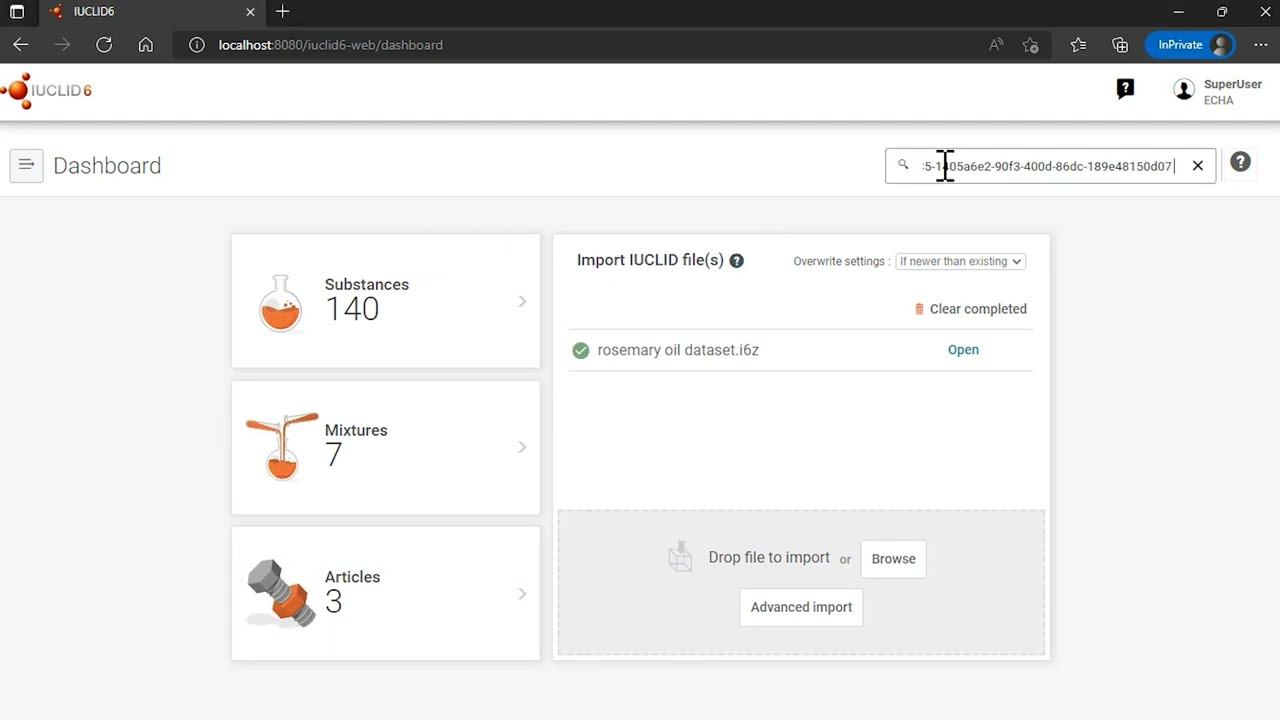Screen dimensions: 1280x720
Task: Open dashboard help question mark
Action: click(x=1240, y=162)
